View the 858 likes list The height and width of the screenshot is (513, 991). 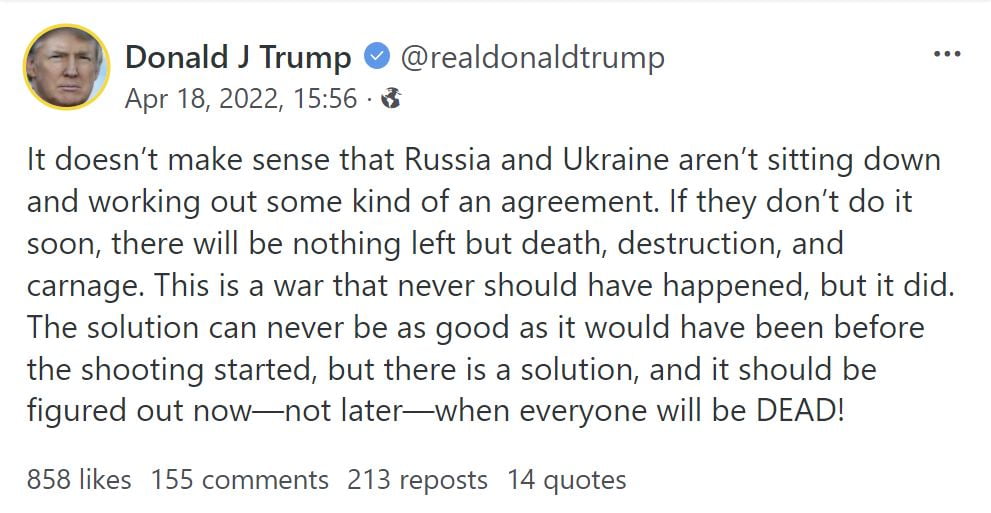click(x=79, y=480)
